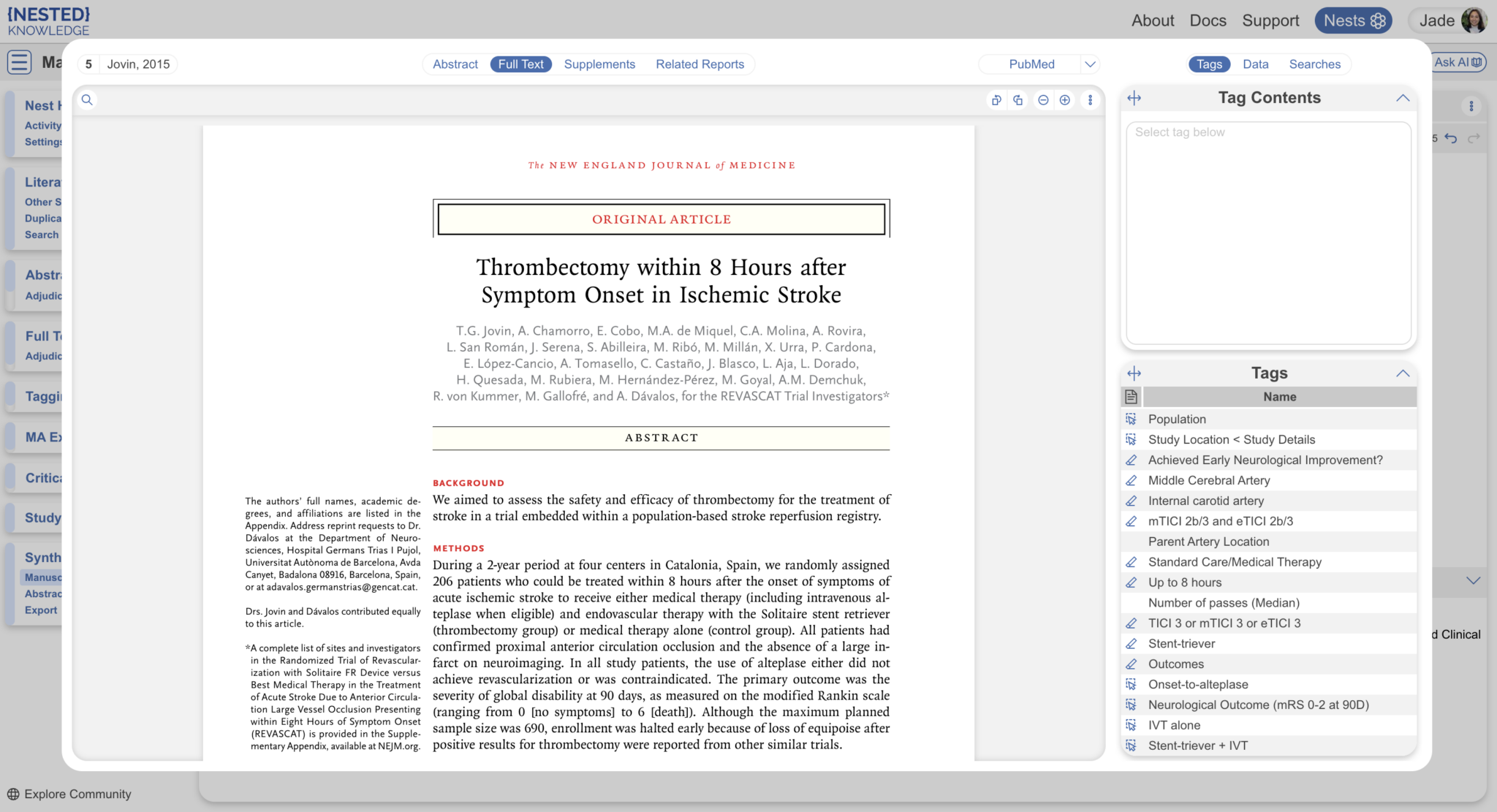Click the pencil icon beside Stent-triever tag
Image resolution: width=1497 pixels, height=812 pixels.
point(1131,644)
